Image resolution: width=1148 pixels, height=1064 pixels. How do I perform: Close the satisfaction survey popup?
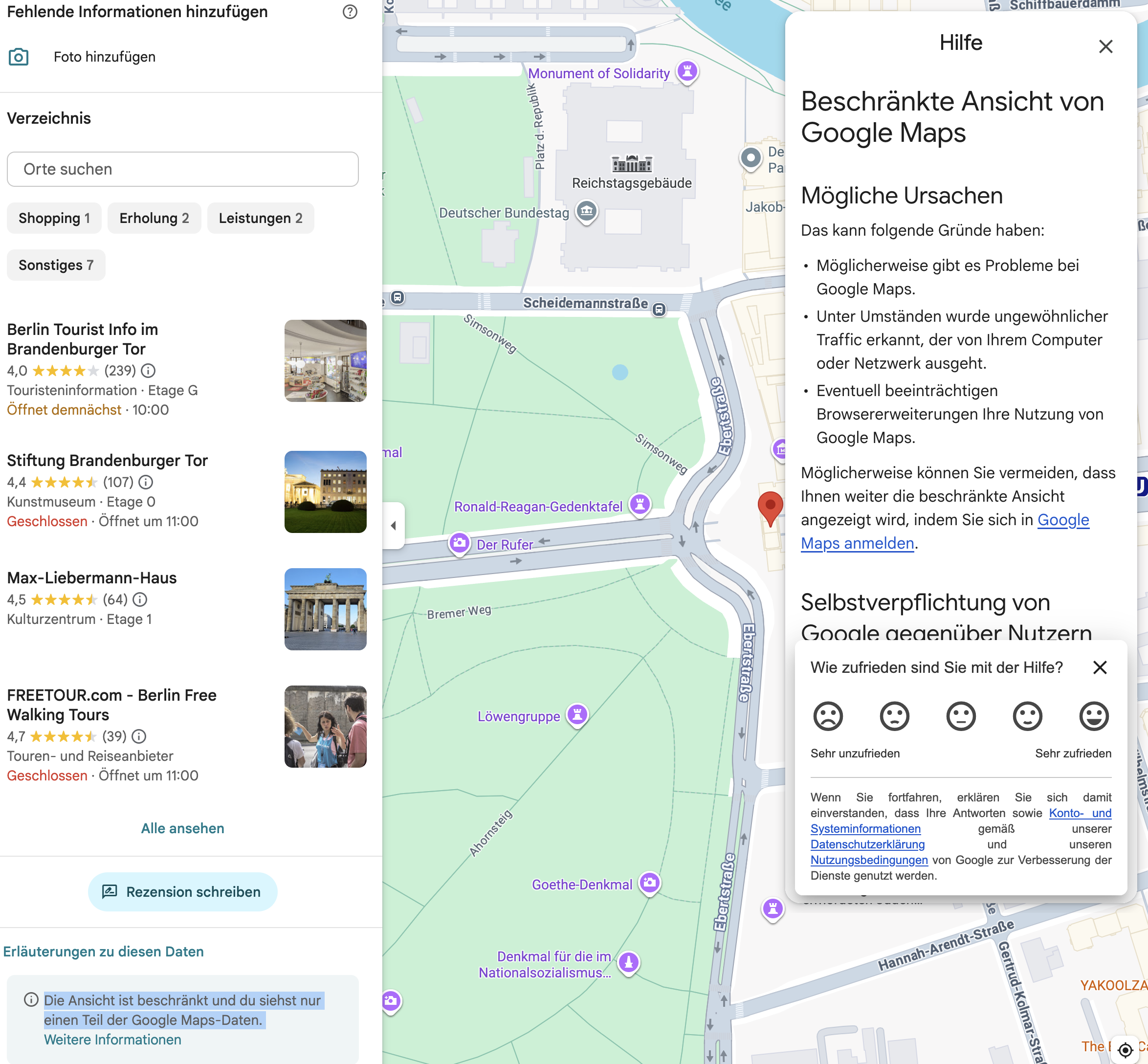1100,667
